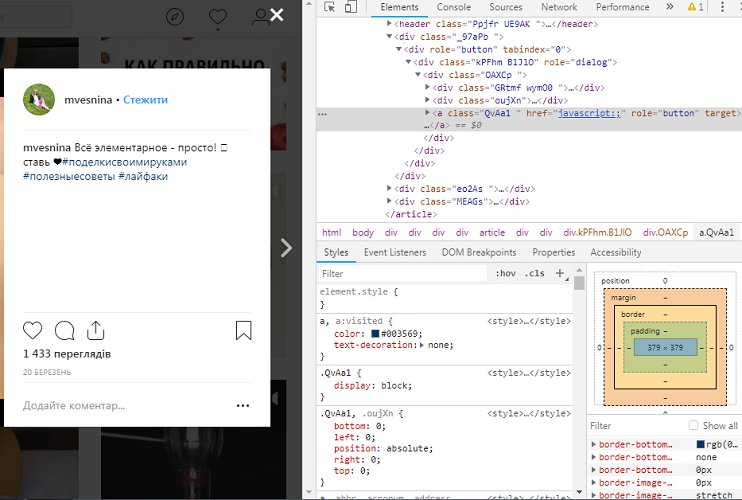The width and height of the screenshot is (742, 500).
Task: Open the profile person icon
Action: [x=260, y=17]
